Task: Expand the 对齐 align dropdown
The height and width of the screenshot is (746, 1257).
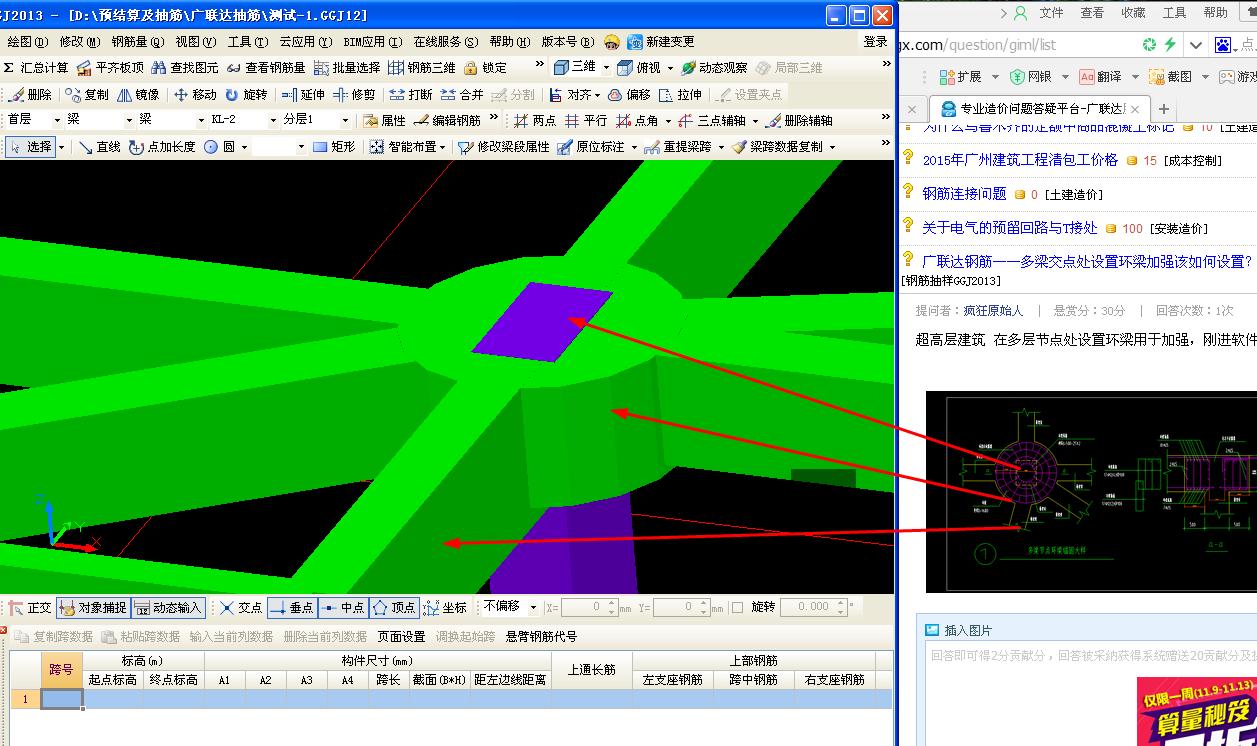Action: [597, 95]
